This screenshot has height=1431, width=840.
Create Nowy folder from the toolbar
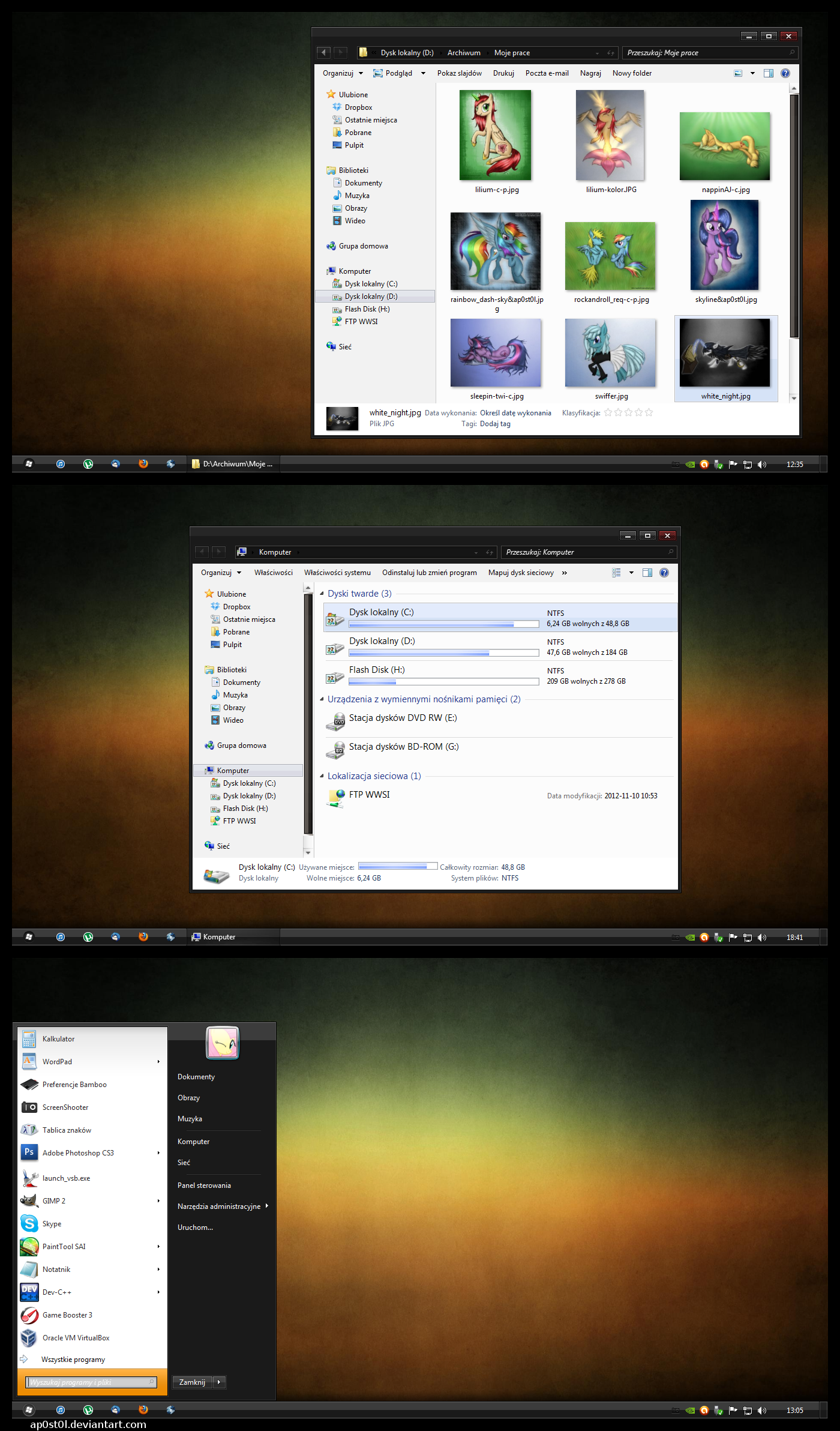pyautogui.click(x=632, y=73)
